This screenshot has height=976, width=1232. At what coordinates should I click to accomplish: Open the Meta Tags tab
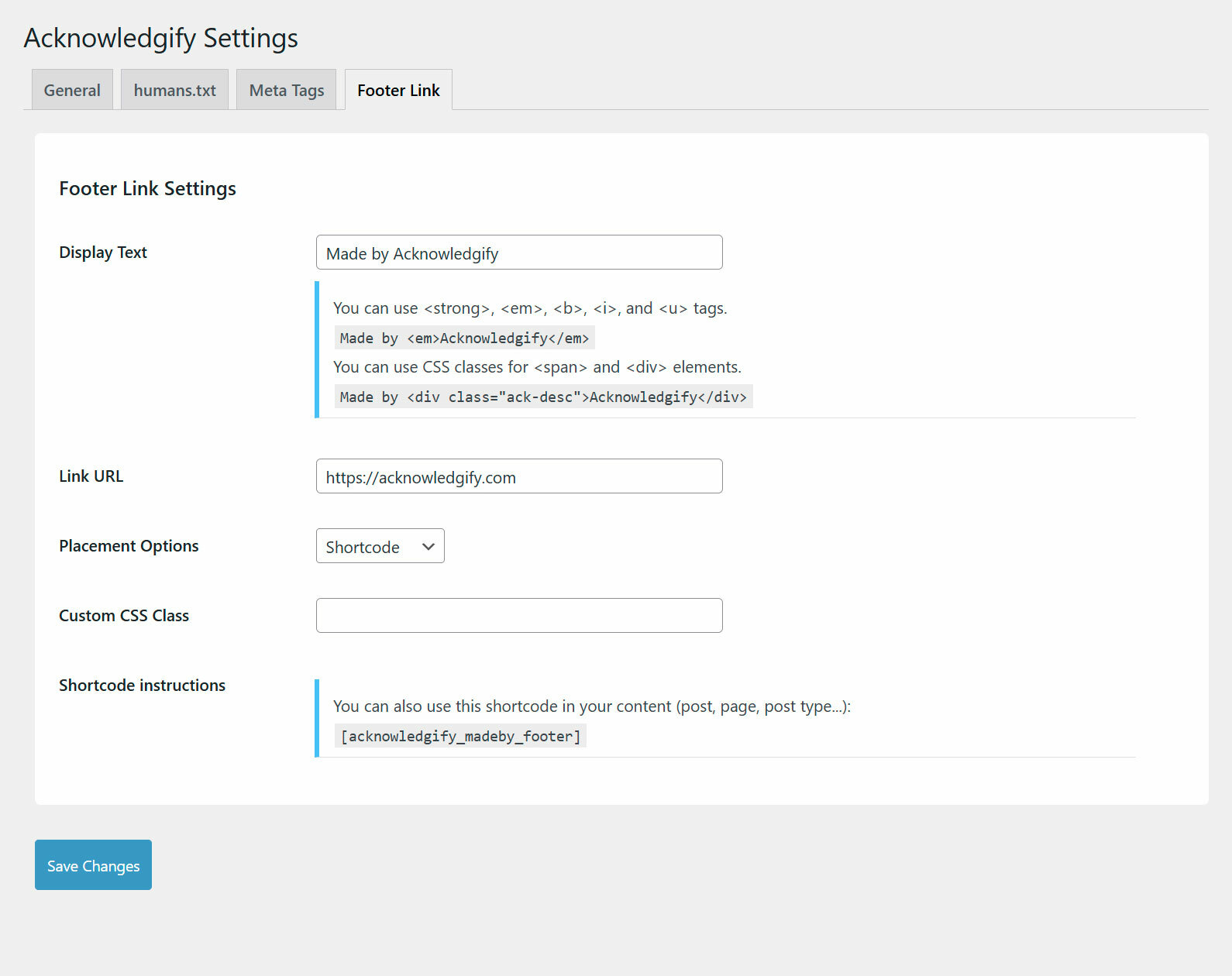(287, 90)
